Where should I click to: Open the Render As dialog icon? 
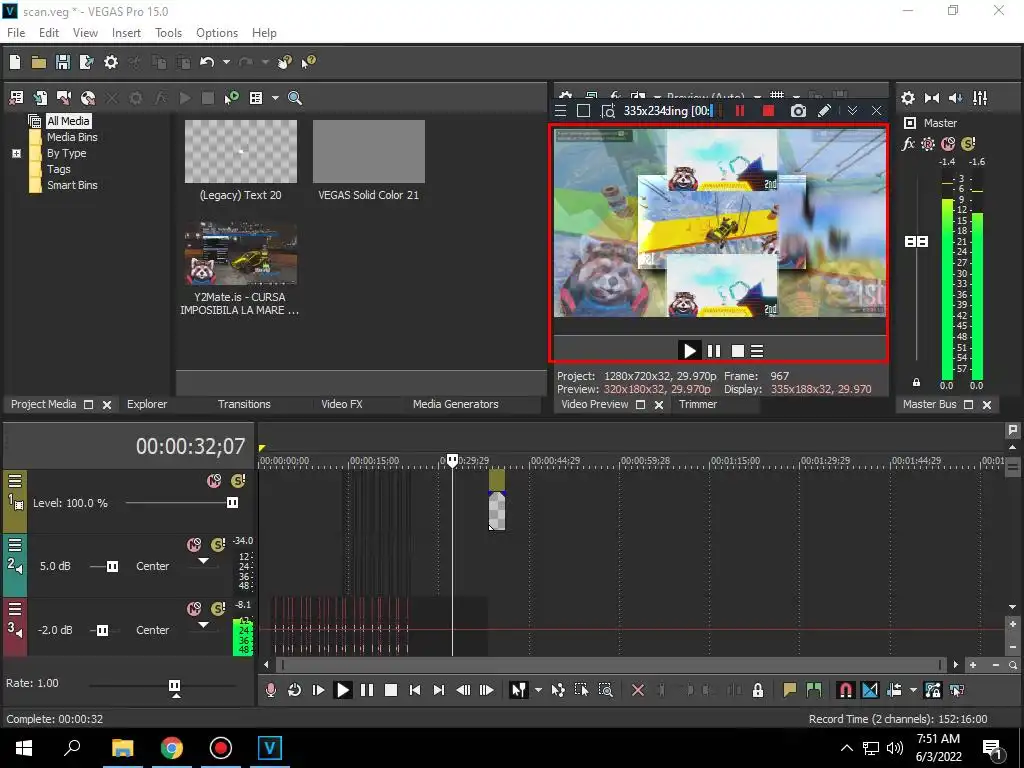86,62
